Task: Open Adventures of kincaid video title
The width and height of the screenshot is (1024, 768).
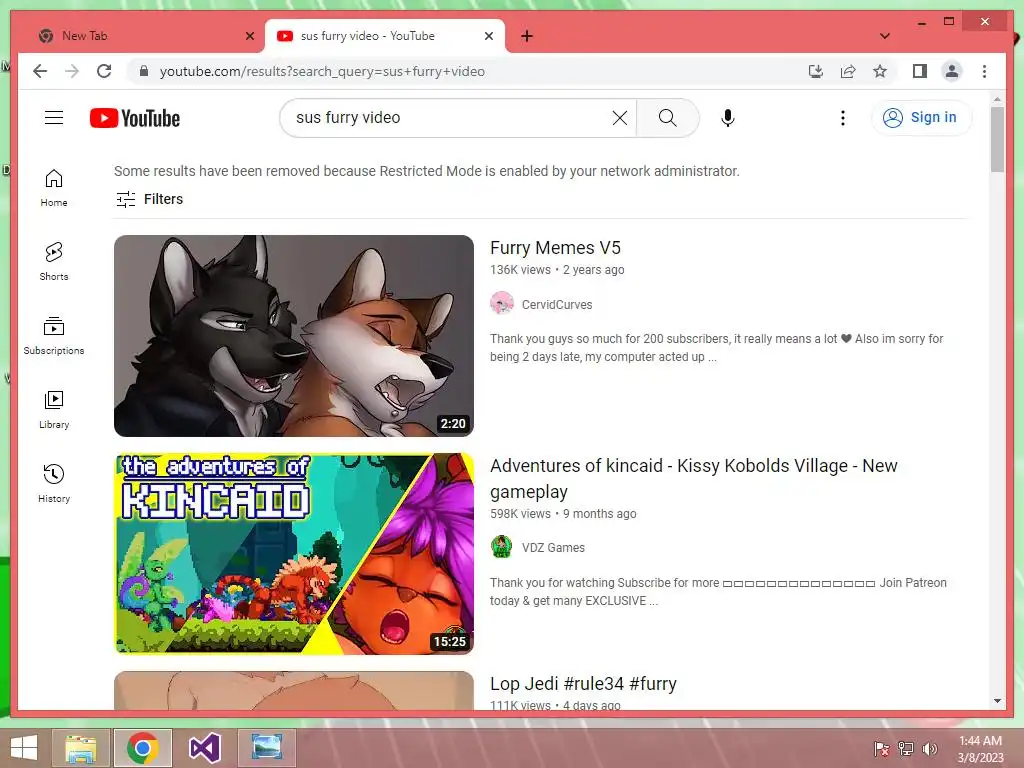Action: click(694, 479)
